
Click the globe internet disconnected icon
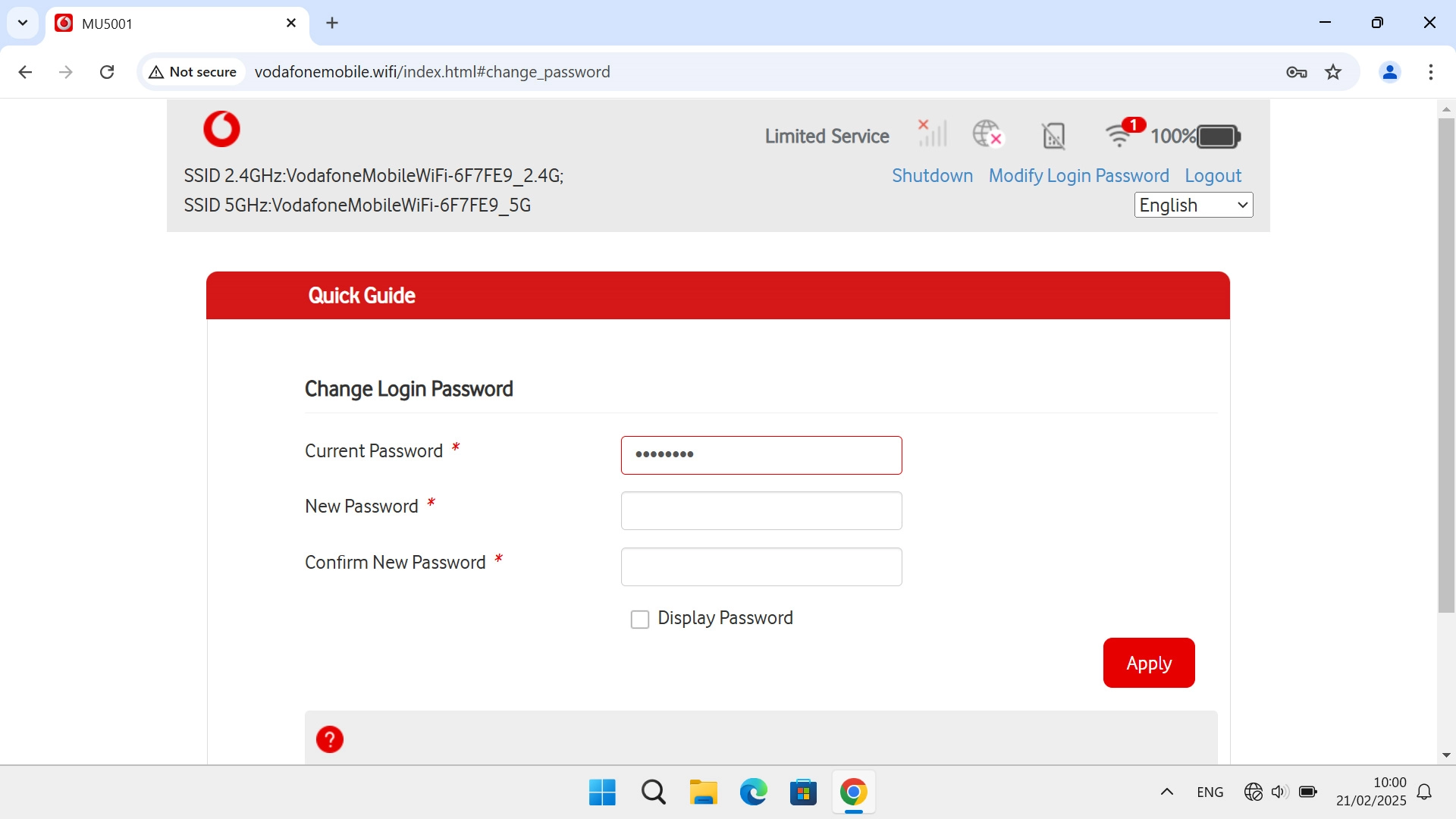(x=987, y=134)
